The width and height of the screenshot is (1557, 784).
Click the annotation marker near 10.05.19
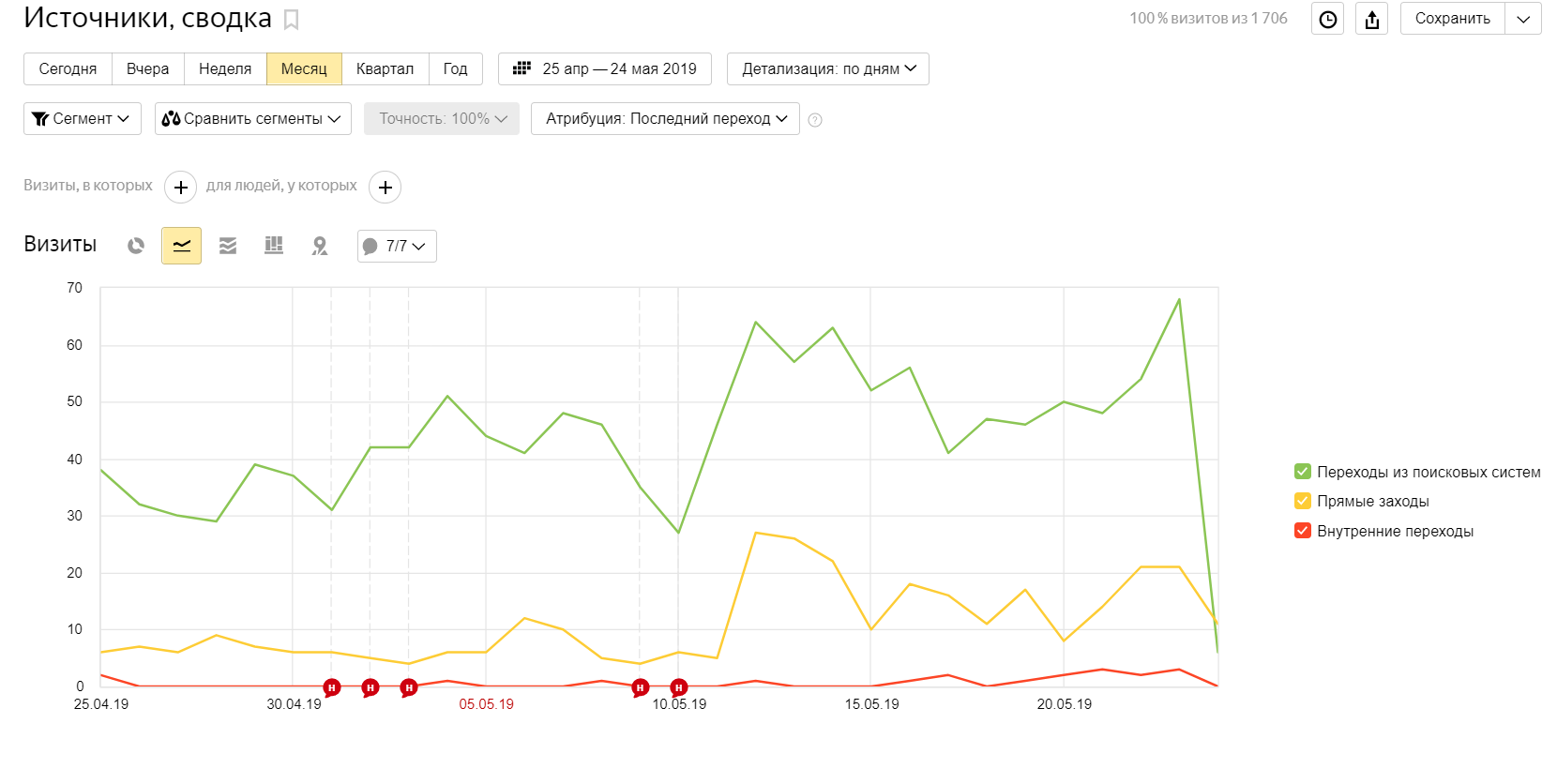[x=679, y=687]
